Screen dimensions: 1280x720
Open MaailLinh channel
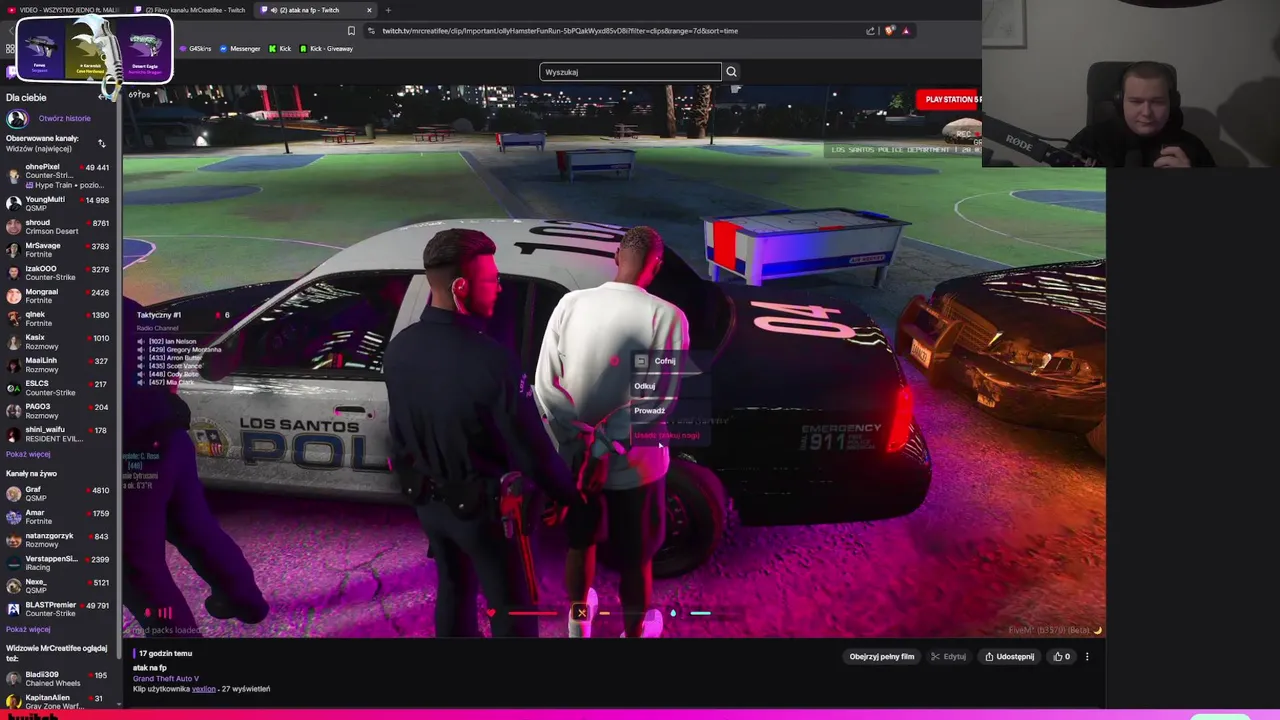60,365
